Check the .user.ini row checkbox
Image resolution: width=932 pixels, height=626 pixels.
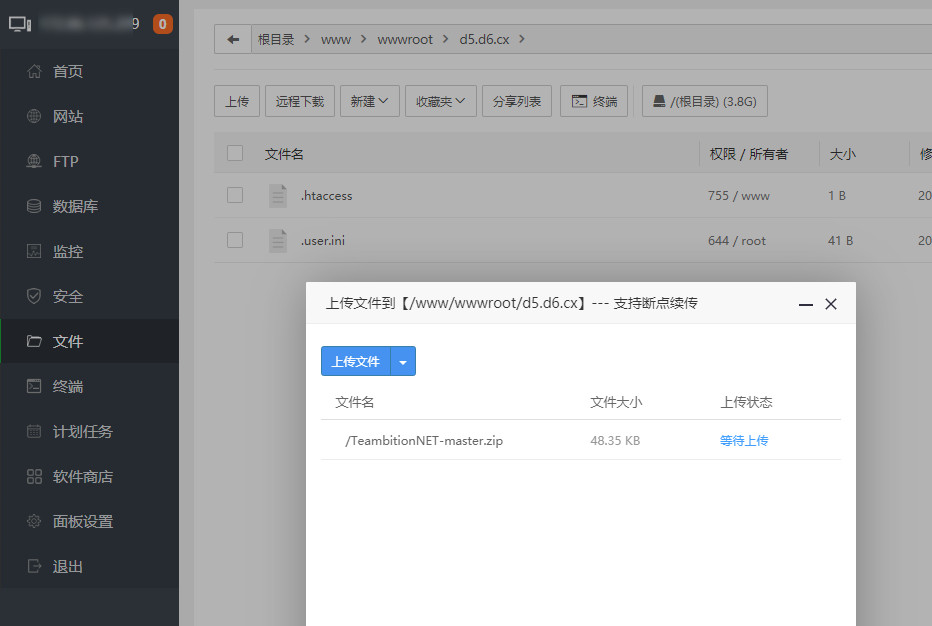point(235,240)
